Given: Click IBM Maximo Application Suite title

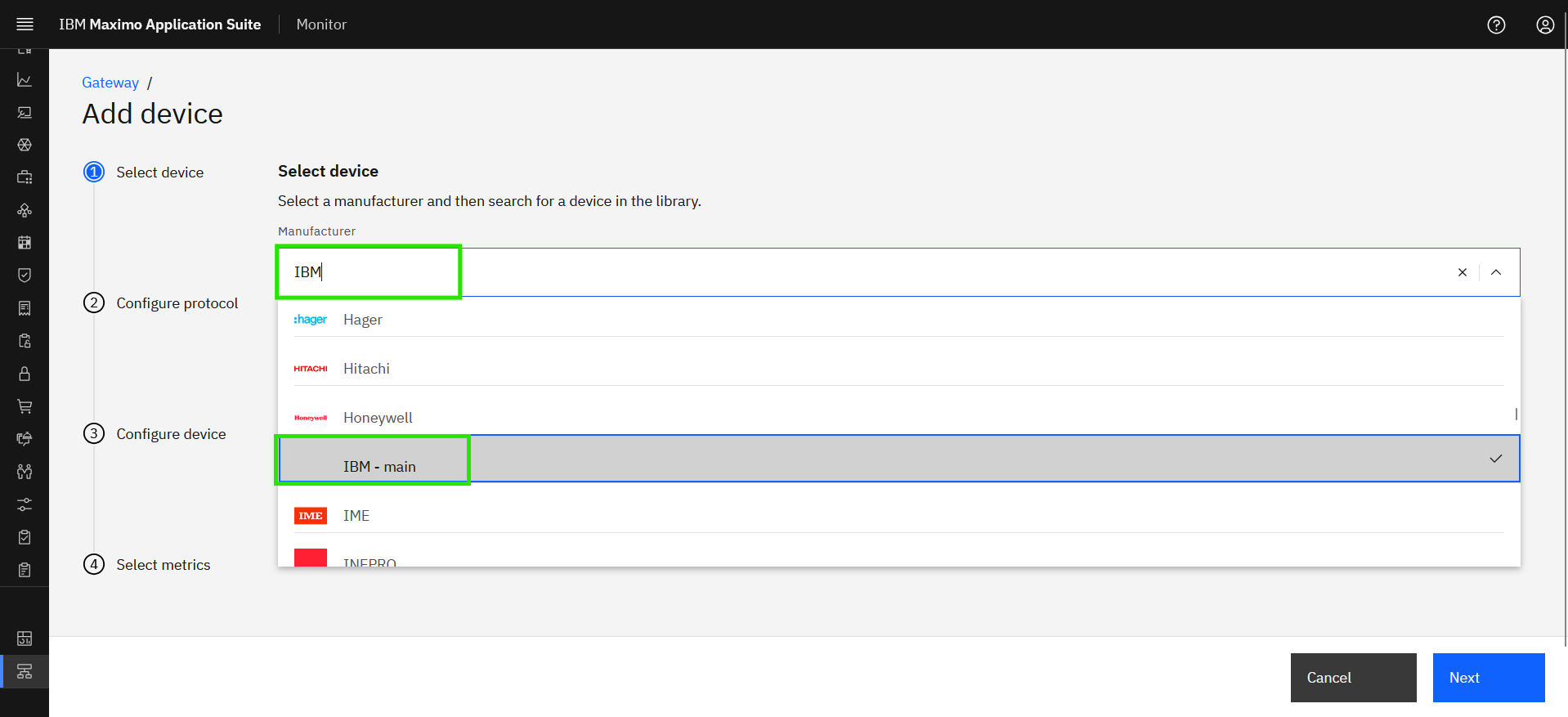Looking at the screenshot, I should 160,25.
